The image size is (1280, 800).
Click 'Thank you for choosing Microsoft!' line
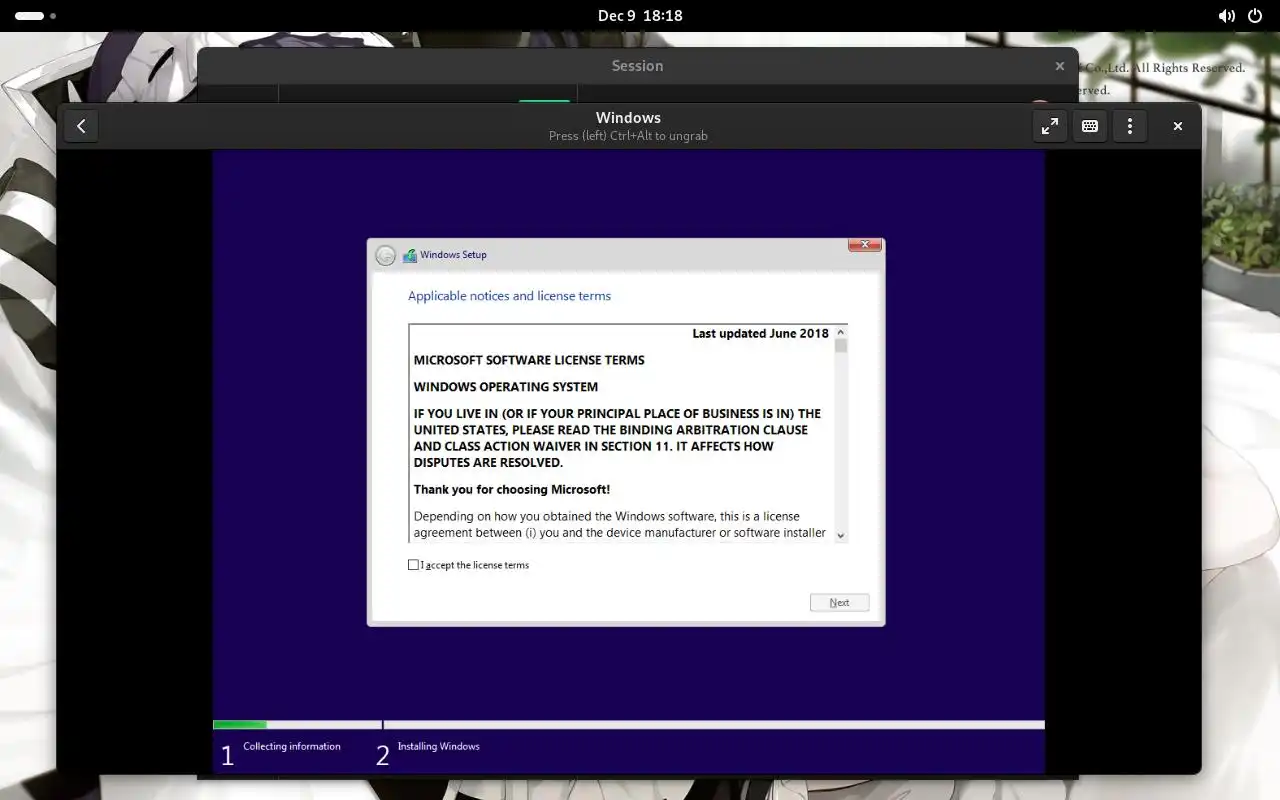[512, 489]
